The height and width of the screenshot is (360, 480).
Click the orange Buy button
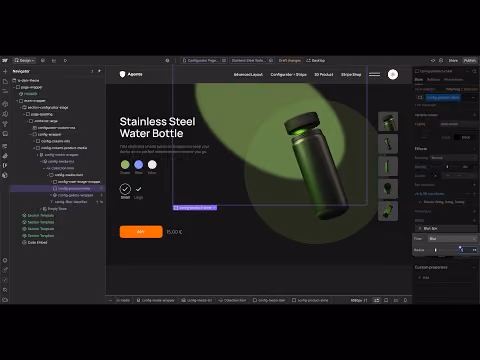[141, 232]
